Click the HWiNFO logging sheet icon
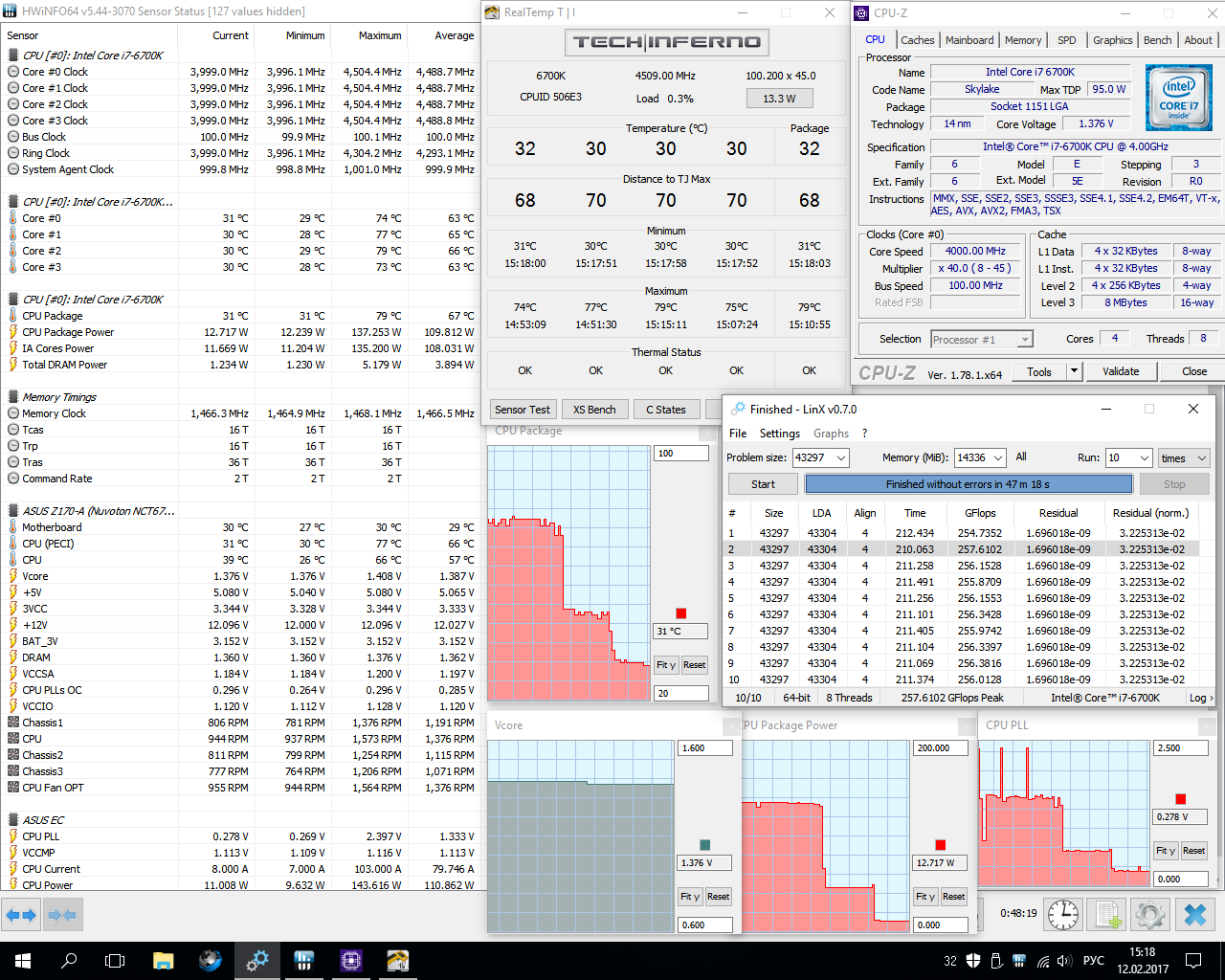This screenshot has width=1225, height=980. [x=1107, y=914]
